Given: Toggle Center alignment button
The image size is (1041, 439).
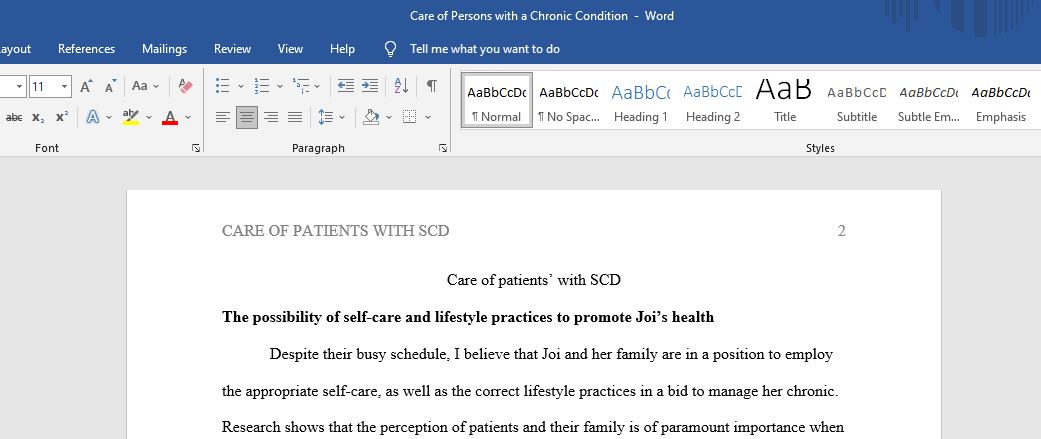Looking at the screenshot, I should [x=247, y=118].
